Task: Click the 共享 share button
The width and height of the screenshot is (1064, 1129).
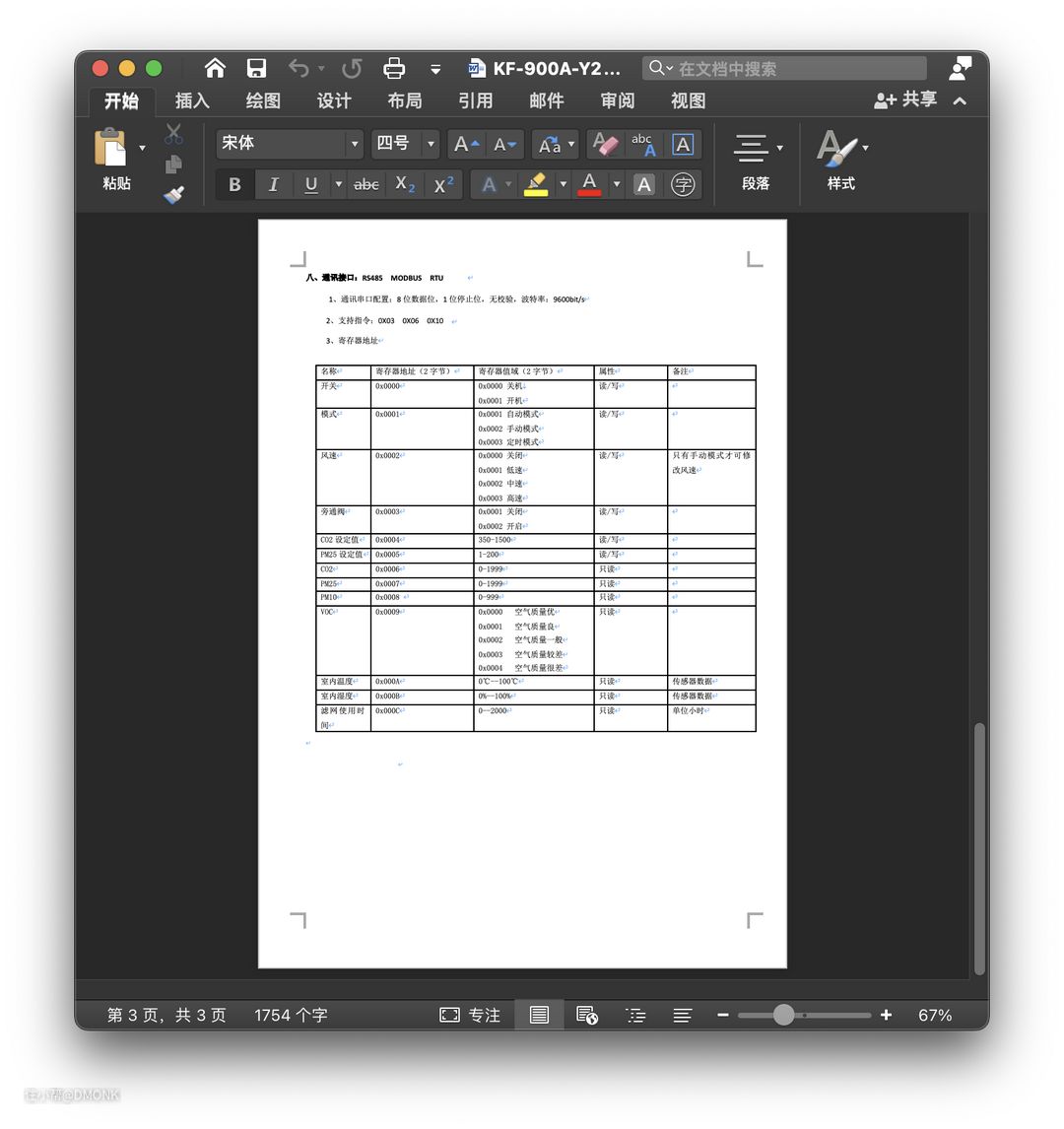Action: [905, 100]
